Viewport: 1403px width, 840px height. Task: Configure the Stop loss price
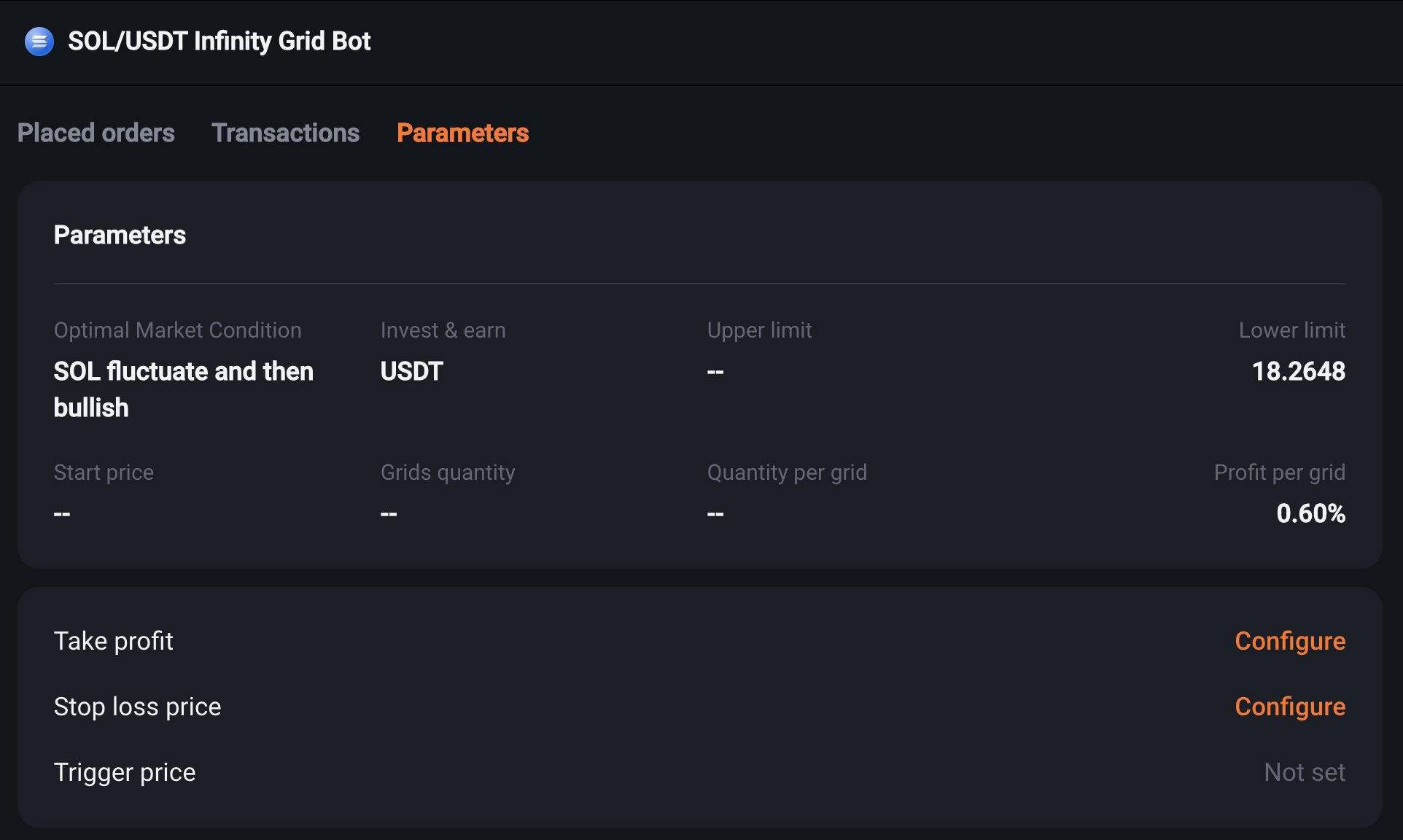(1290, 707)
